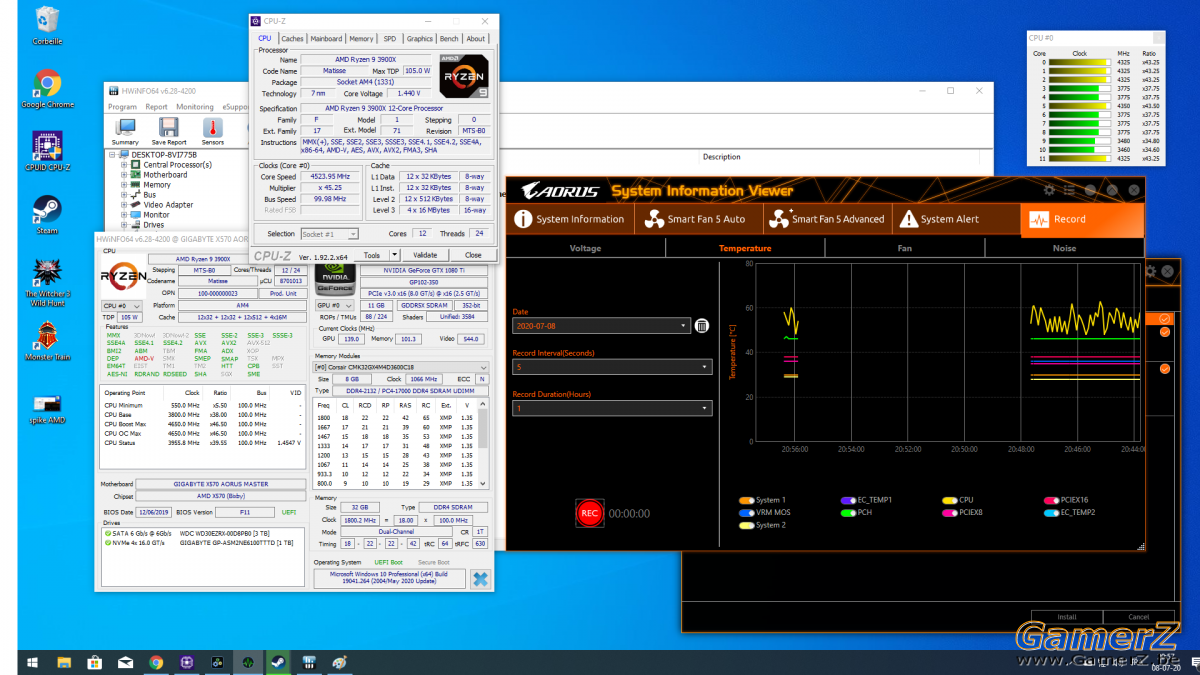Select the Memory item in the HWiNFO tree

157,185
